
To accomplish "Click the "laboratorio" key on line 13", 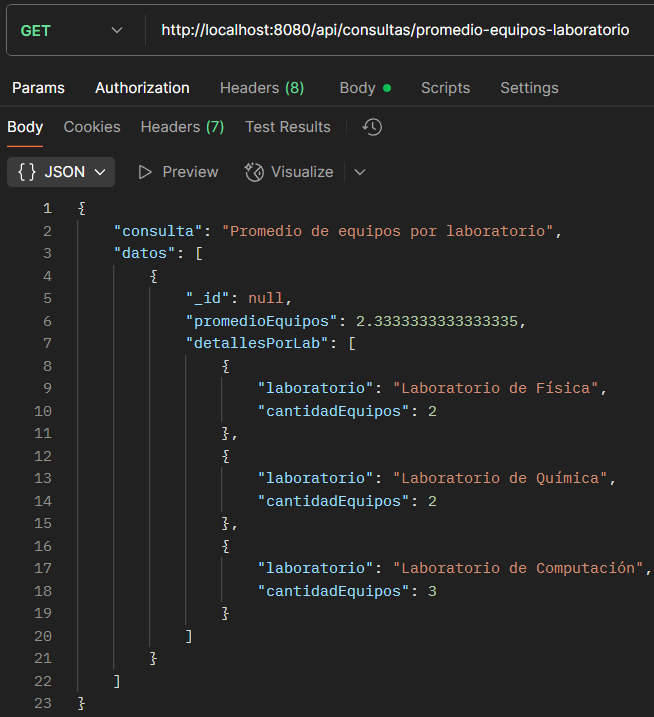I will coord(316,478).
